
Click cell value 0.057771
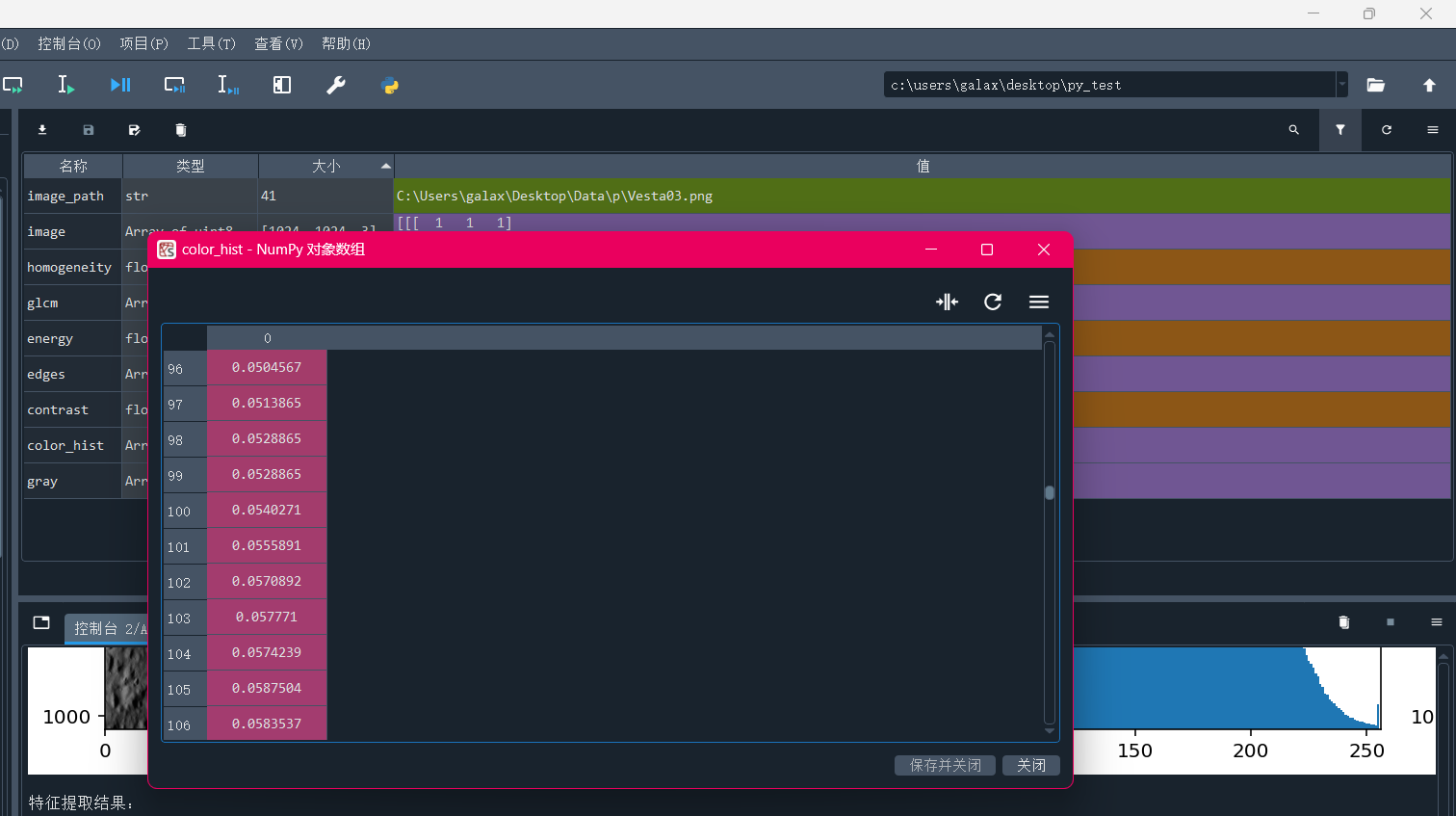click(x=267, y=618)
